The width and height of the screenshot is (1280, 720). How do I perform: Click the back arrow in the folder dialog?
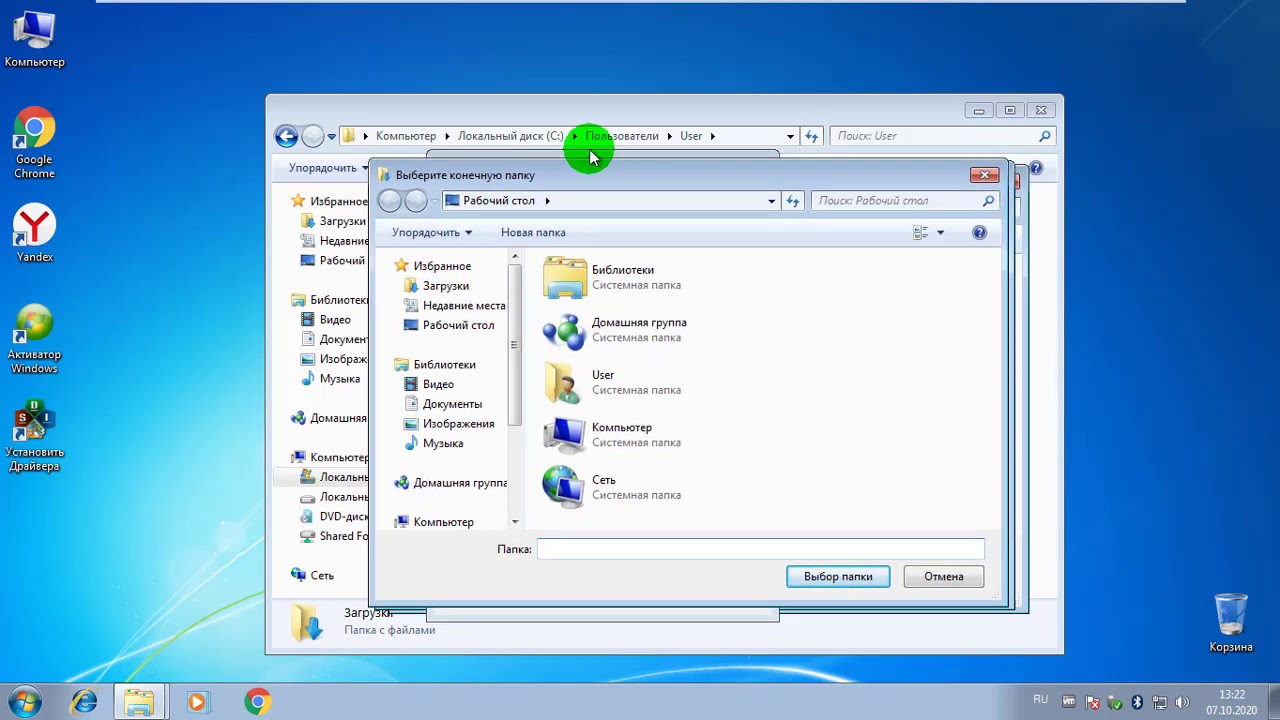coord(390,201)
